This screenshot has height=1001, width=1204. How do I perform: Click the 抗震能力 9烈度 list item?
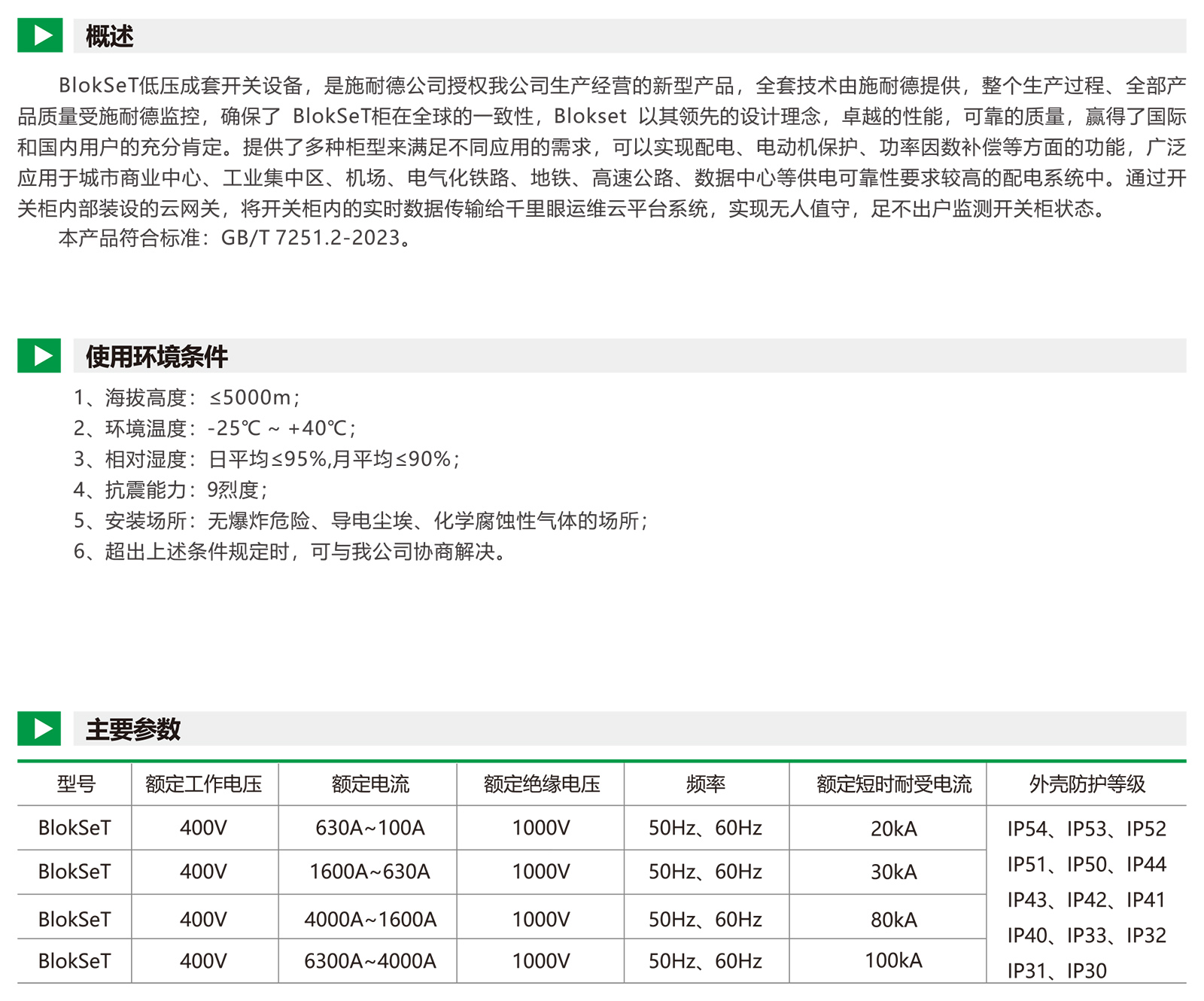[170, 490]
